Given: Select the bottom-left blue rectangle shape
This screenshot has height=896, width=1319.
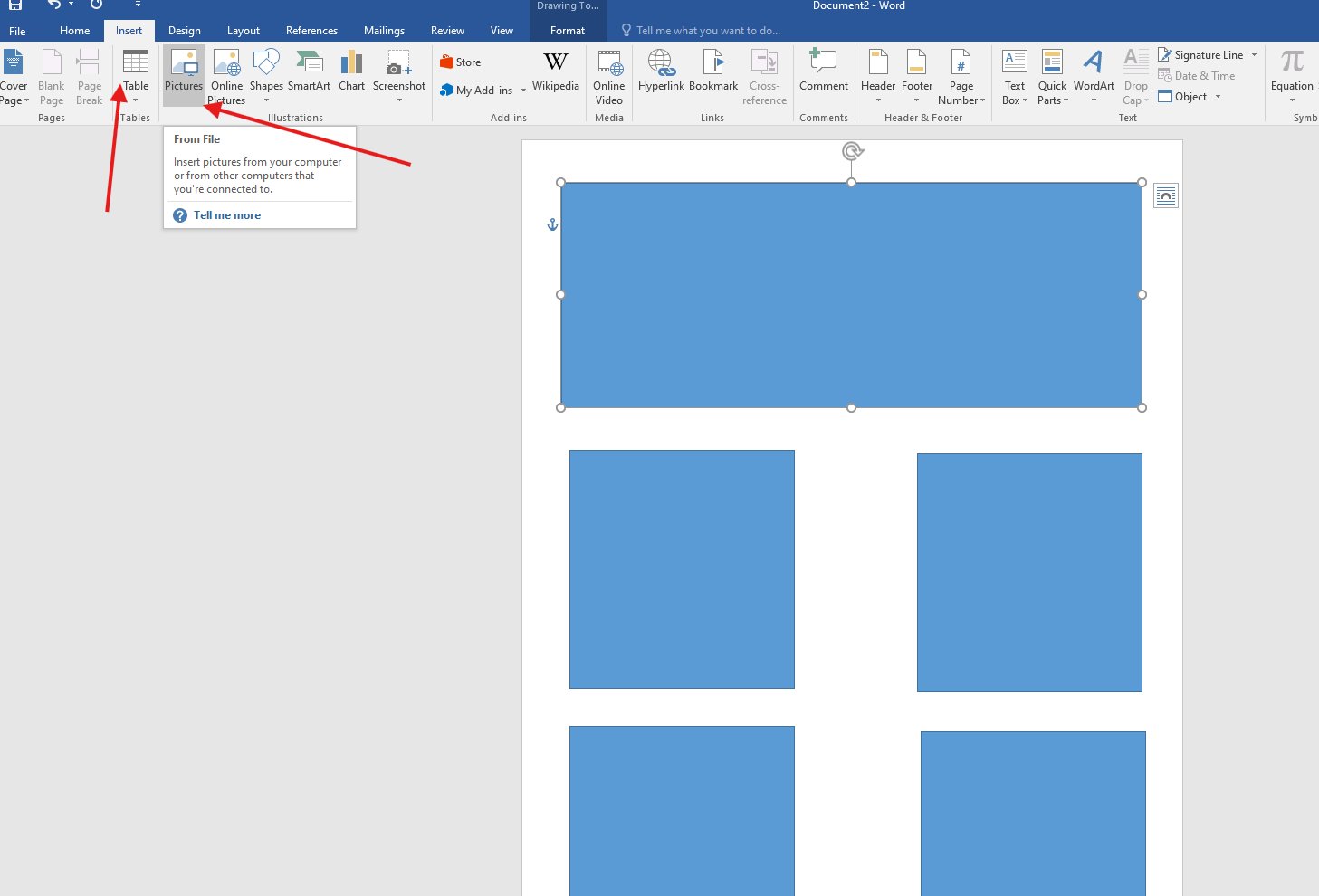Looking at the screenshot, I should coord(682,810).
